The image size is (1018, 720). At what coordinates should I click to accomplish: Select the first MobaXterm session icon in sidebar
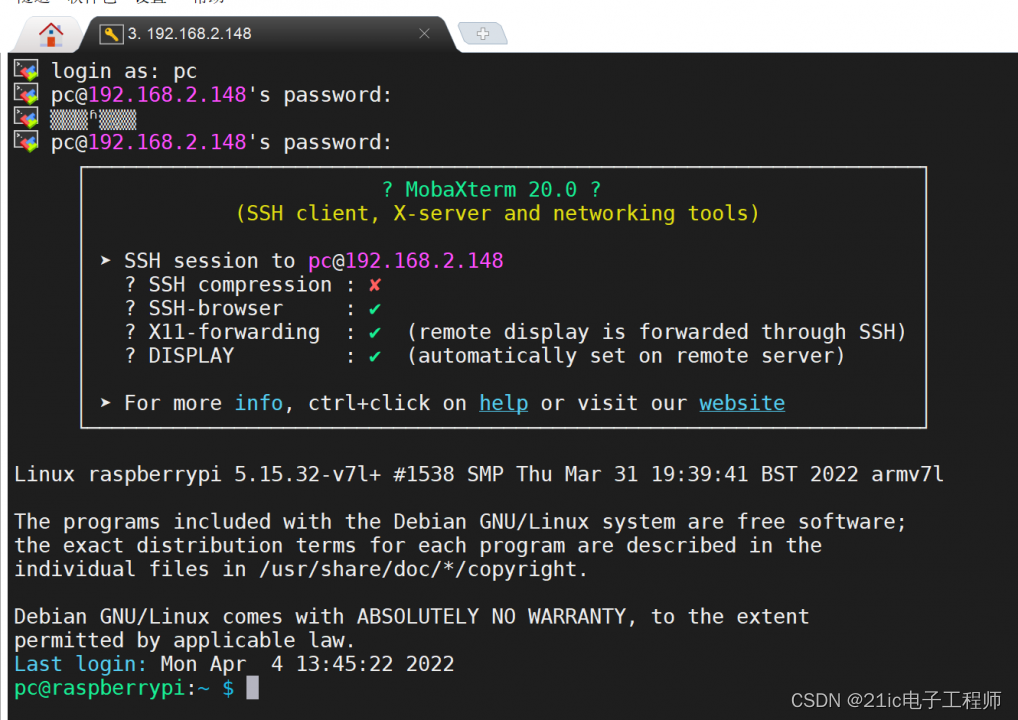[25, 70]
